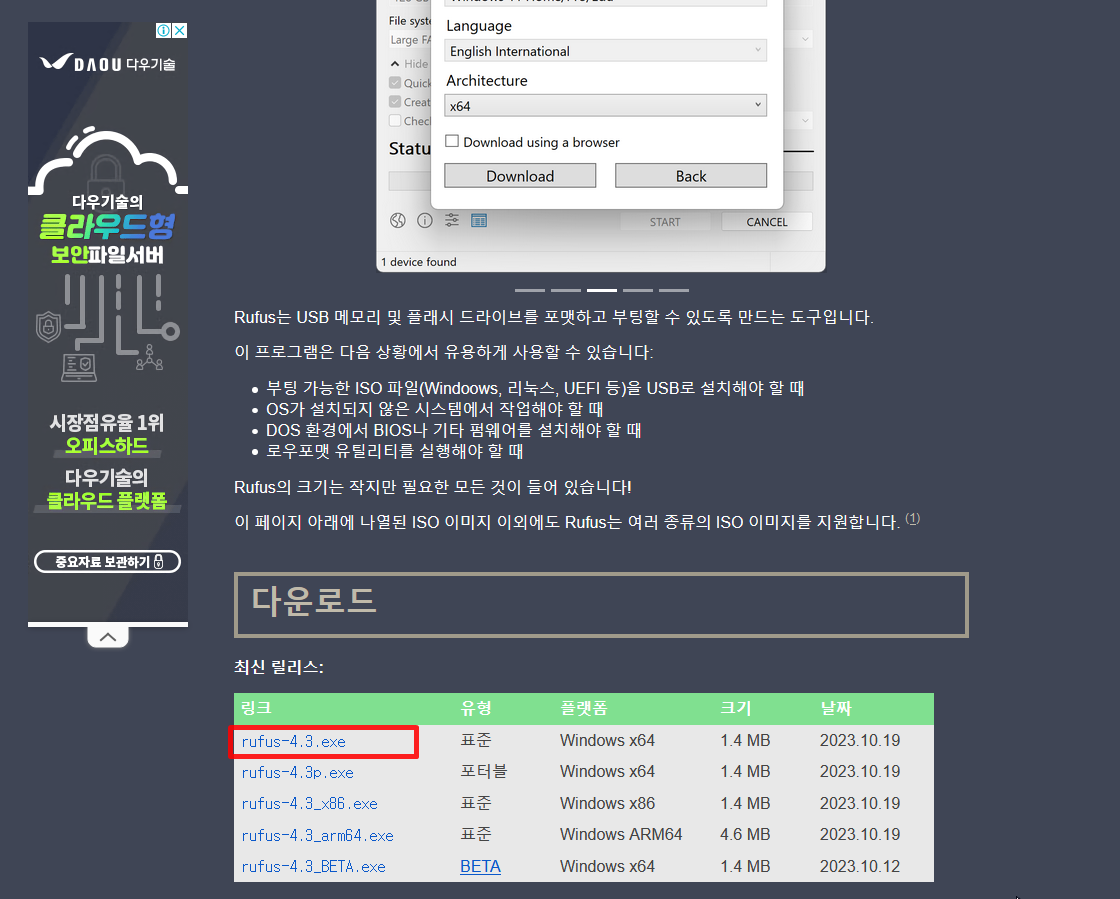Click the ad cloud lock illustration
Viewport: 1120px width, 899px height.
[x=107, y=161]
